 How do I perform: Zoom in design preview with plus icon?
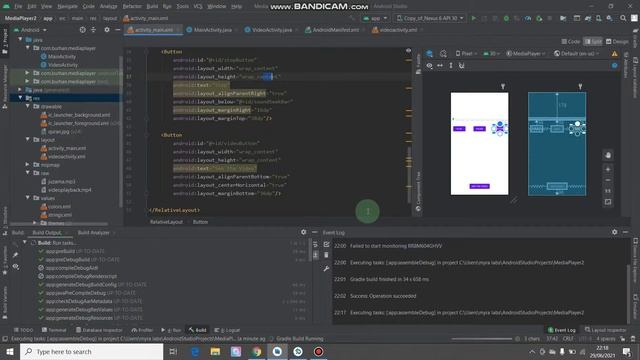(x=608, y=169)
